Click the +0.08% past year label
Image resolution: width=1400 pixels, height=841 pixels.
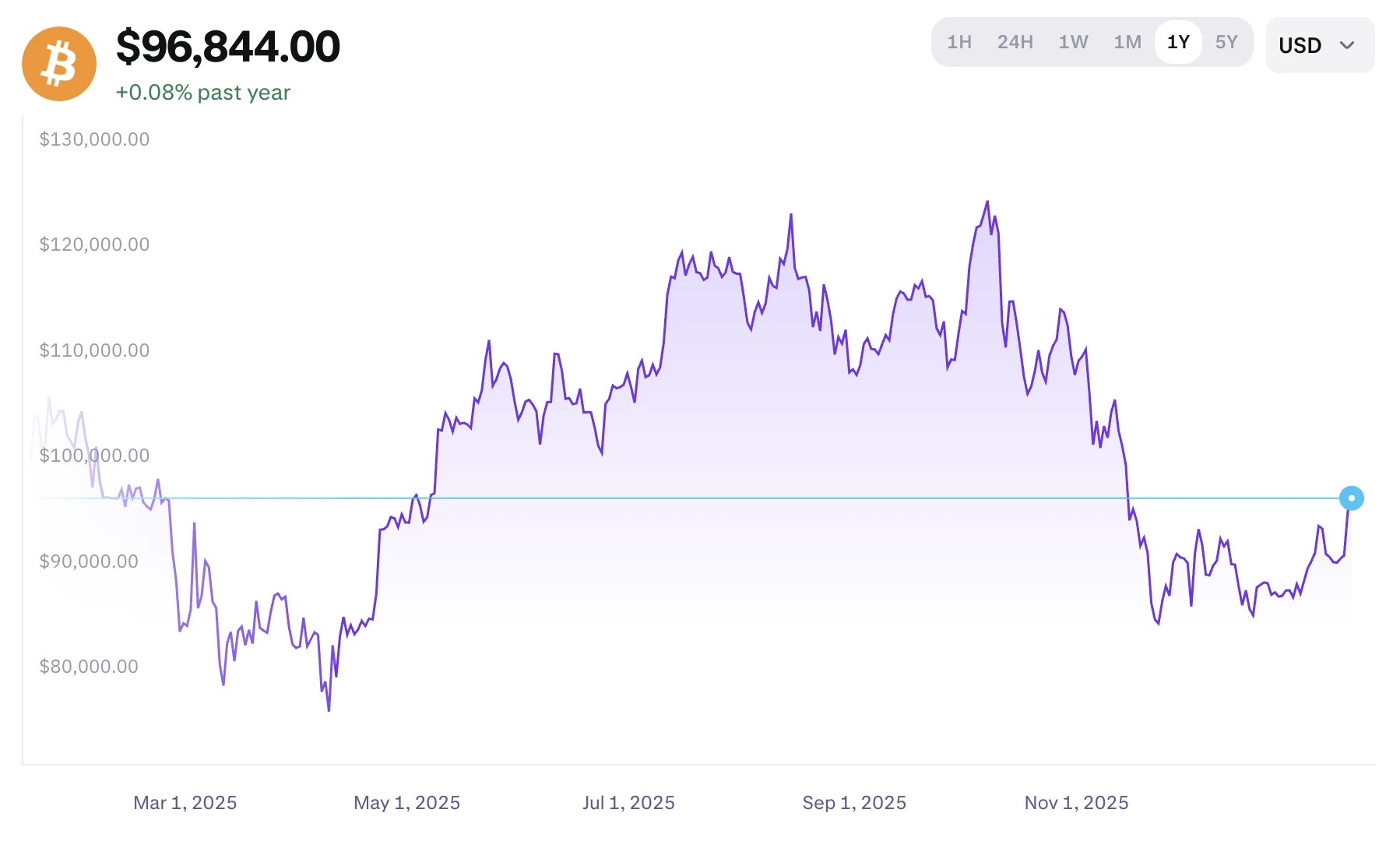[x=203, y=93]
